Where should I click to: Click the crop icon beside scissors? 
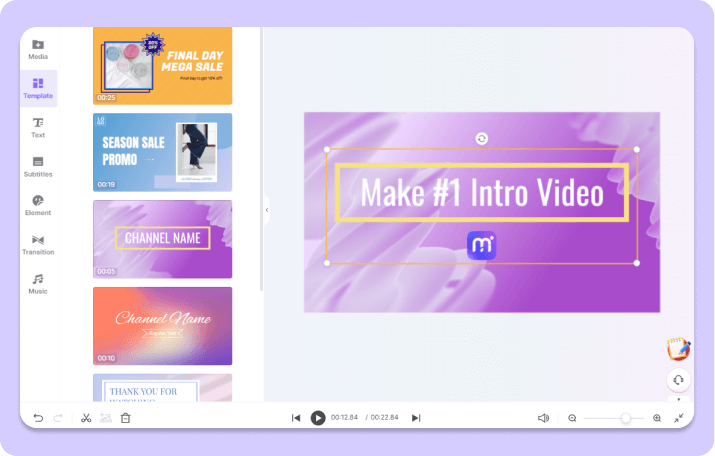pos(106,418)
